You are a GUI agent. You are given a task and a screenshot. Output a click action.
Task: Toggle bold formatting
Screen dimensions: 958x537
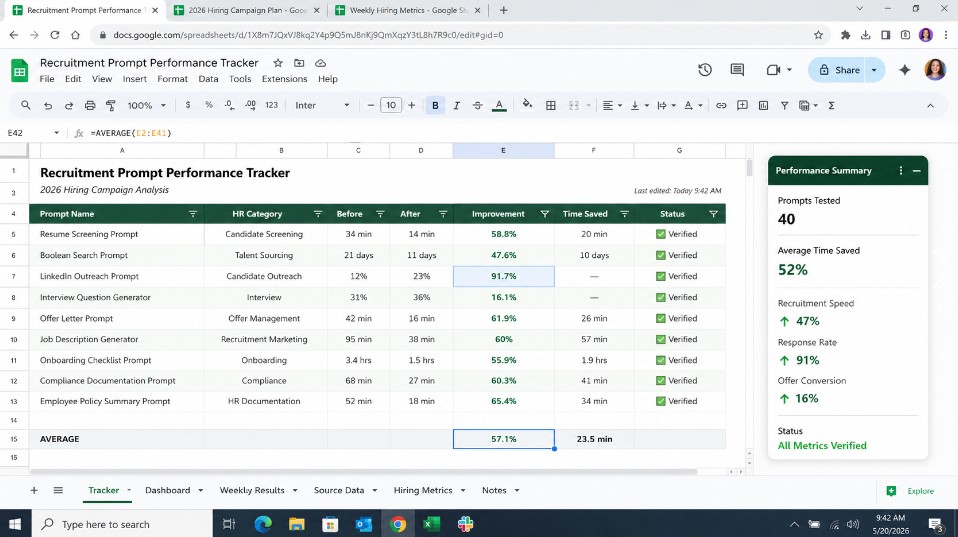pos(435,106)
